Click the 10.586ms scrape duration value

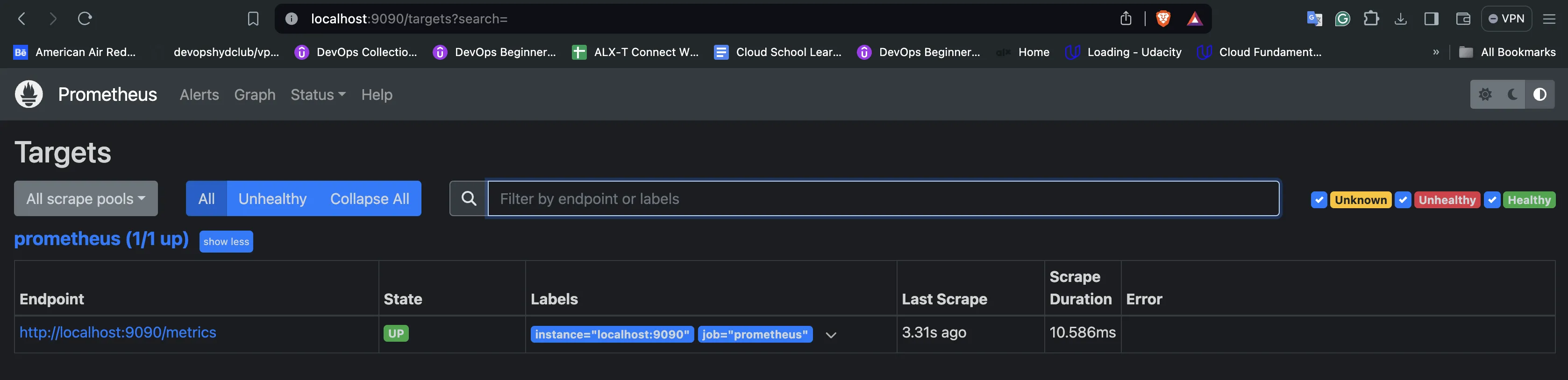click(x=1082, y=332)
